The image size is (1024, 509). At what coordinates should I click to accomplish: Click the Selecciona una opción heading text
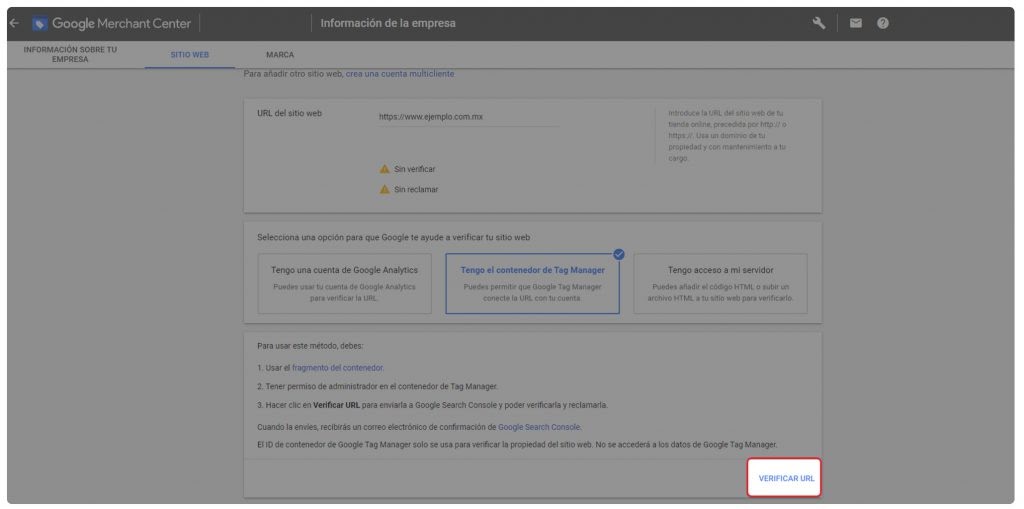coord(394,237)
